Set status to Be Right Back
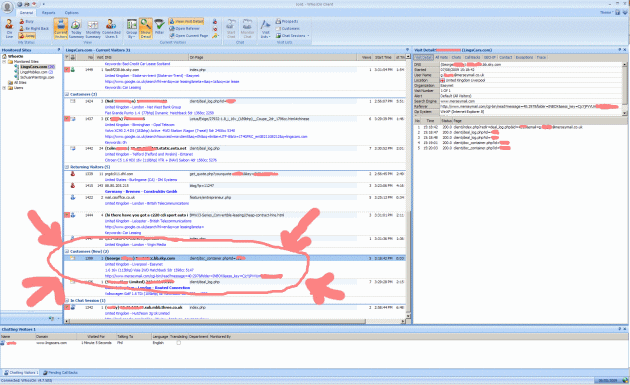The width and height of the screenshot is (630, 385). 34,29
